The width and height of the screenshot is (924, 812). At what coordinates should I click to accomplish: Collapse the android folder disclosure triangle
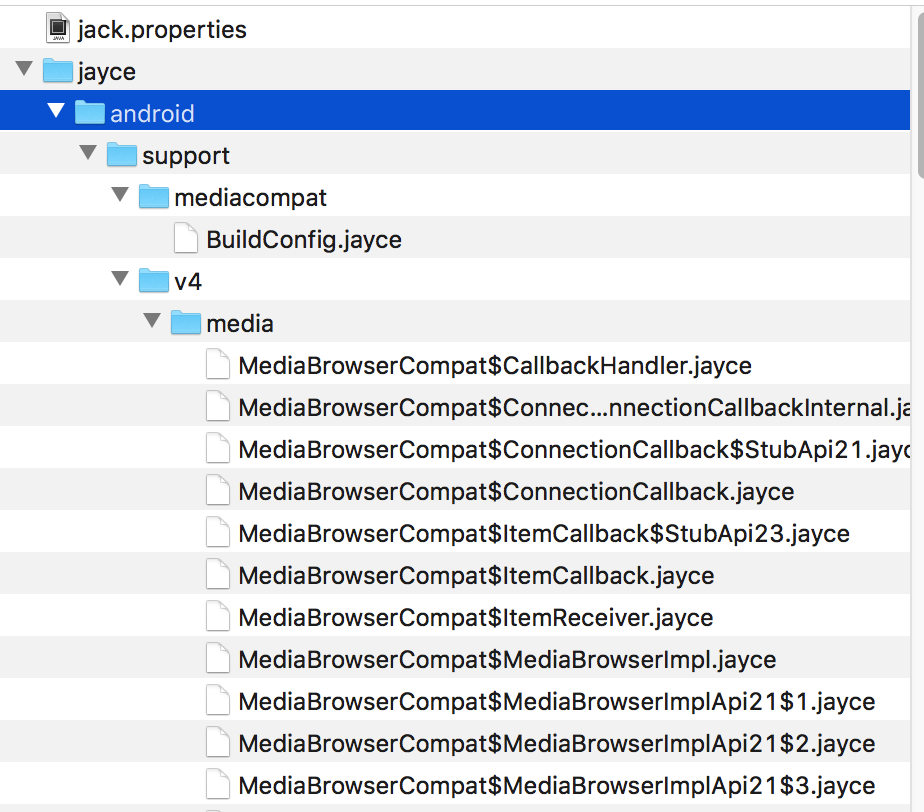coord(56,112)
